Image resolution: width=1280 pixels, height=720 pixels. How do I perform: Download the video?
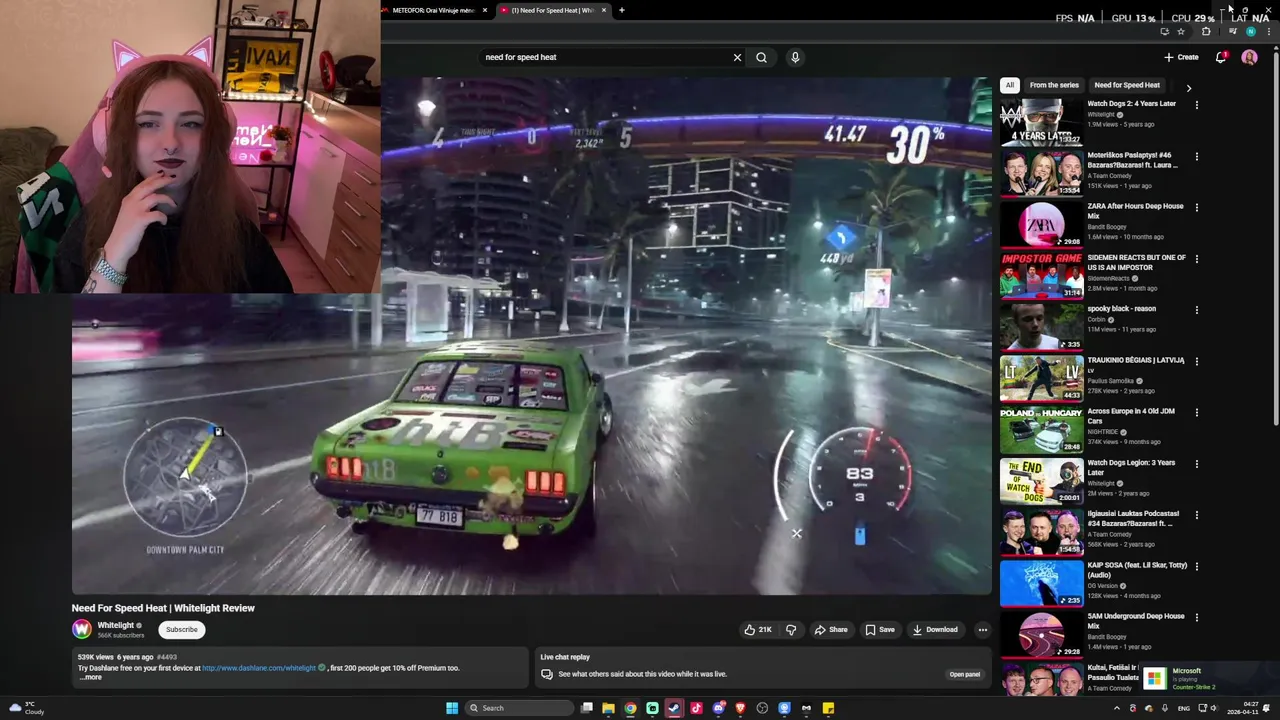pos(935,630)
